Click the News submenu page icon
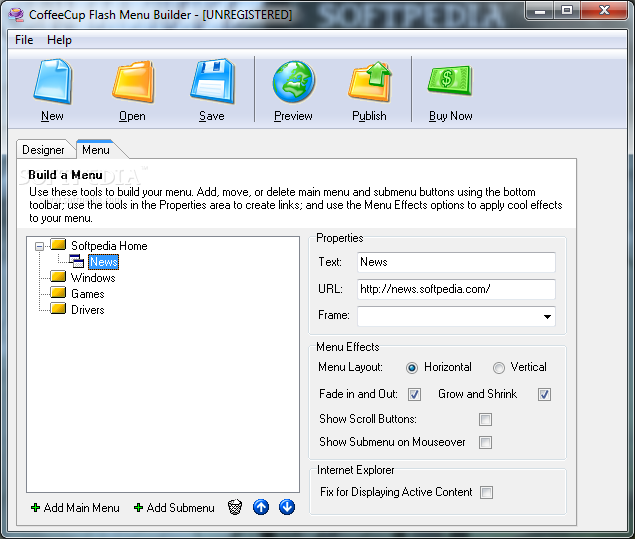 point(76,261)
